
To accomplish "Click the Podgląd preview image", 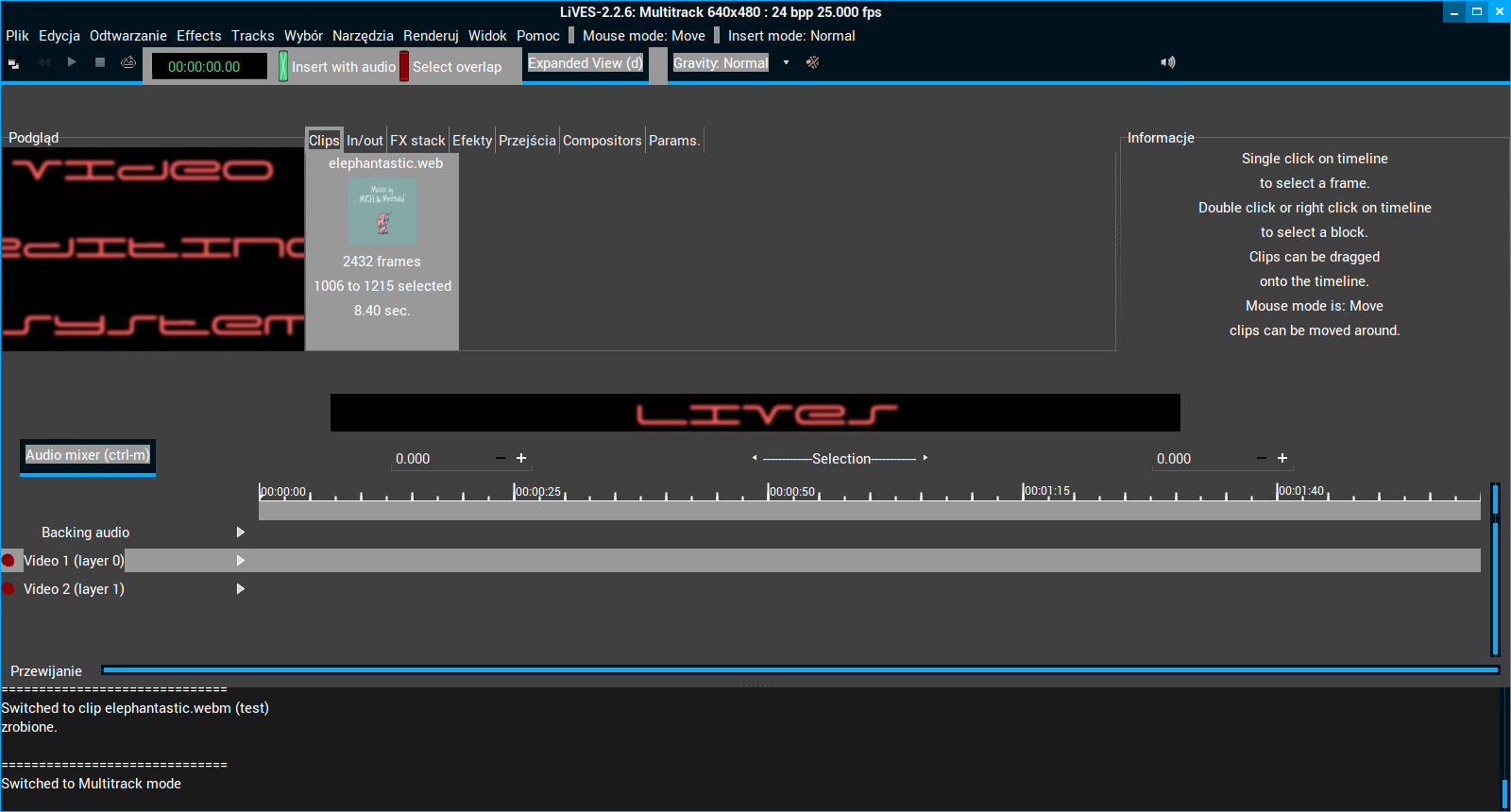I will 153,249.
